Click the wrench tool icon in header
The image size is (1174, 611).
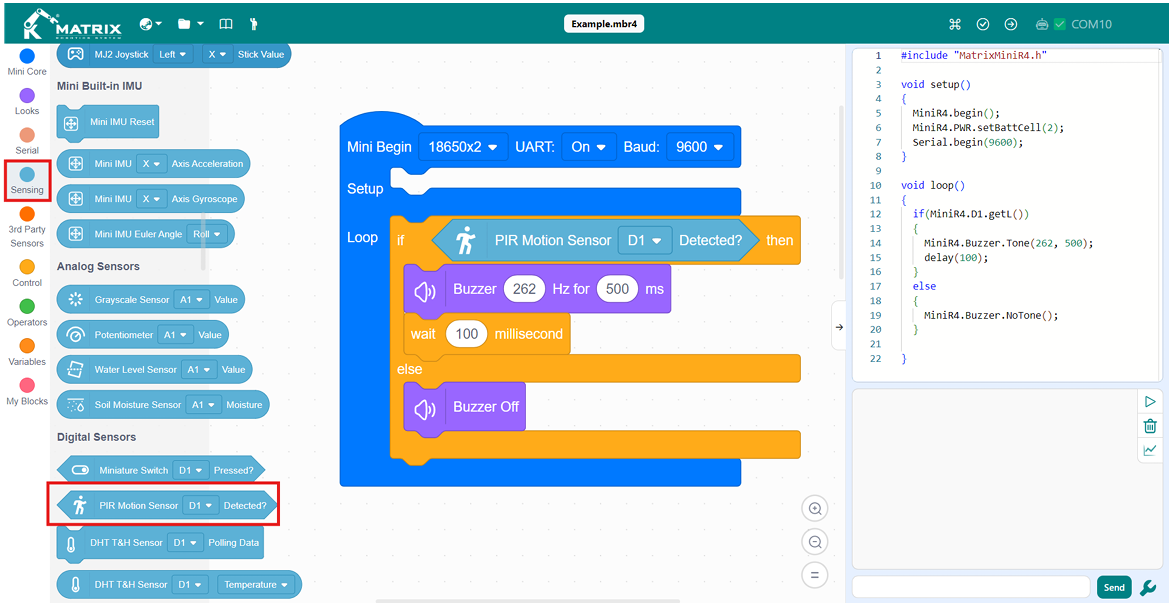point(253,24)
